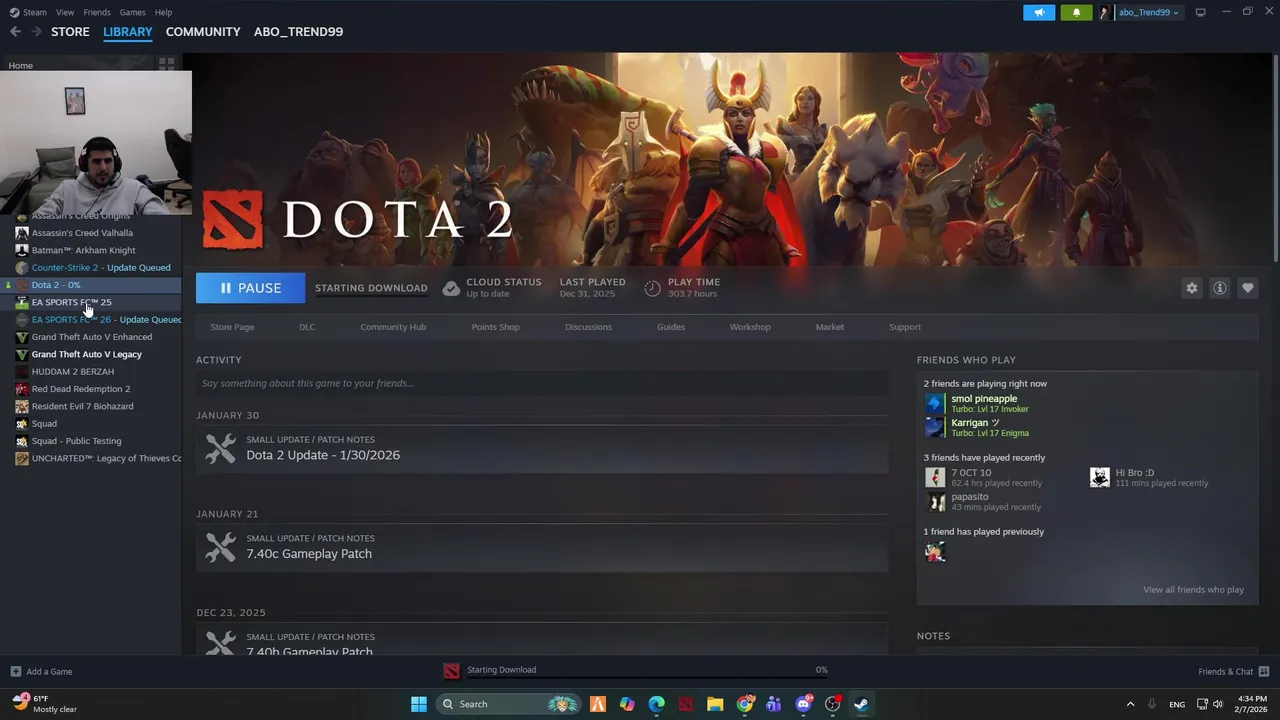This screenshot has width=1280, height=720.
Task: Open the Games menu
Action: coord(132,12)
